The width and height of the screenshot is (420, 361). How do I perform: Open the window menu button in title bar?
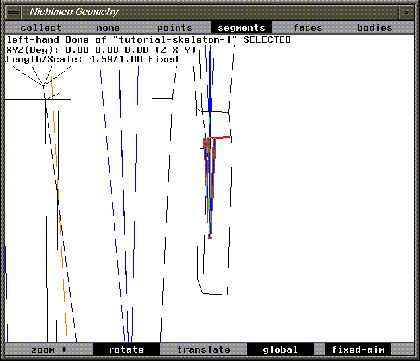14,12
